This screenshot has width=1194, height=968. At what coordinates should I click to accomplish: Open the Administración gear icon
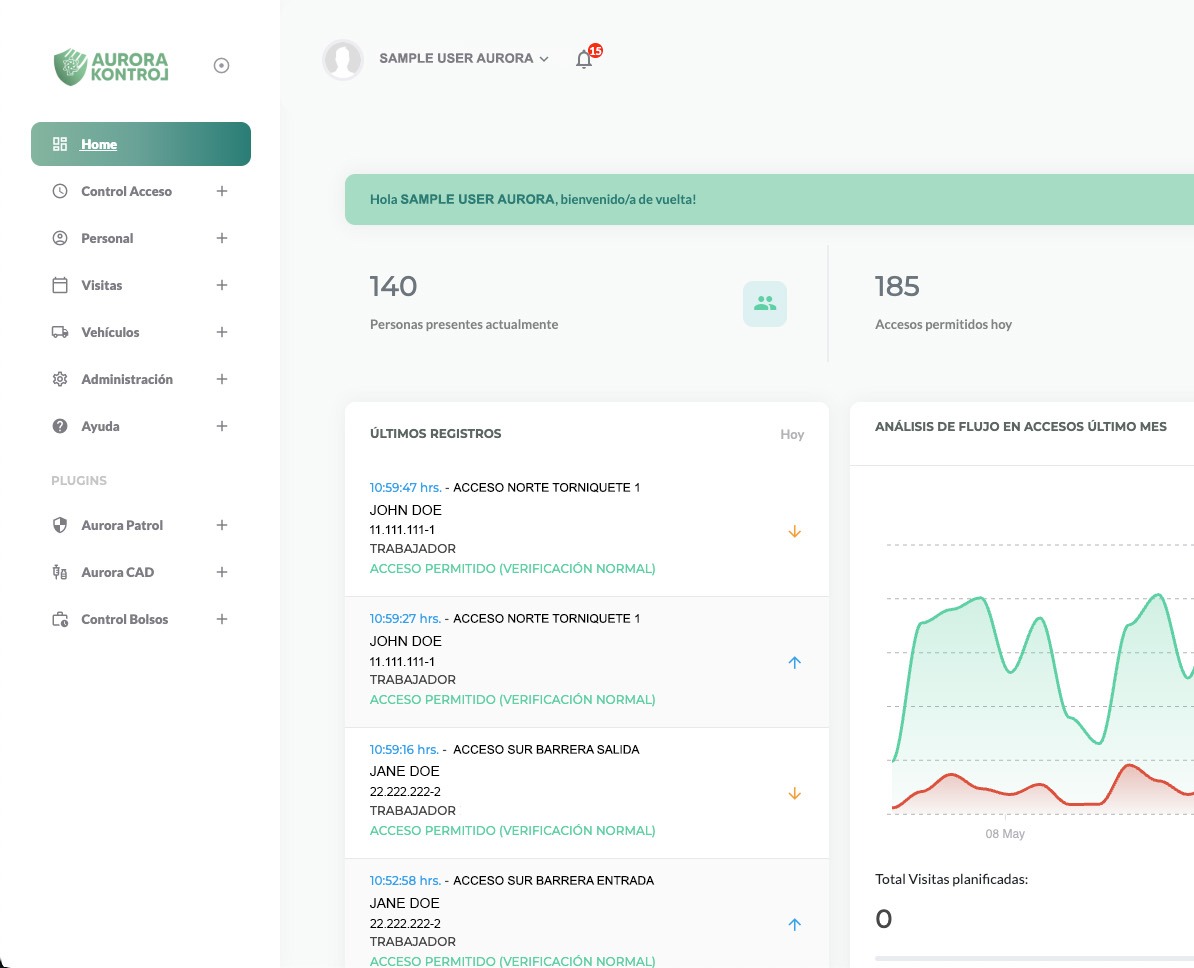(59, 379)
